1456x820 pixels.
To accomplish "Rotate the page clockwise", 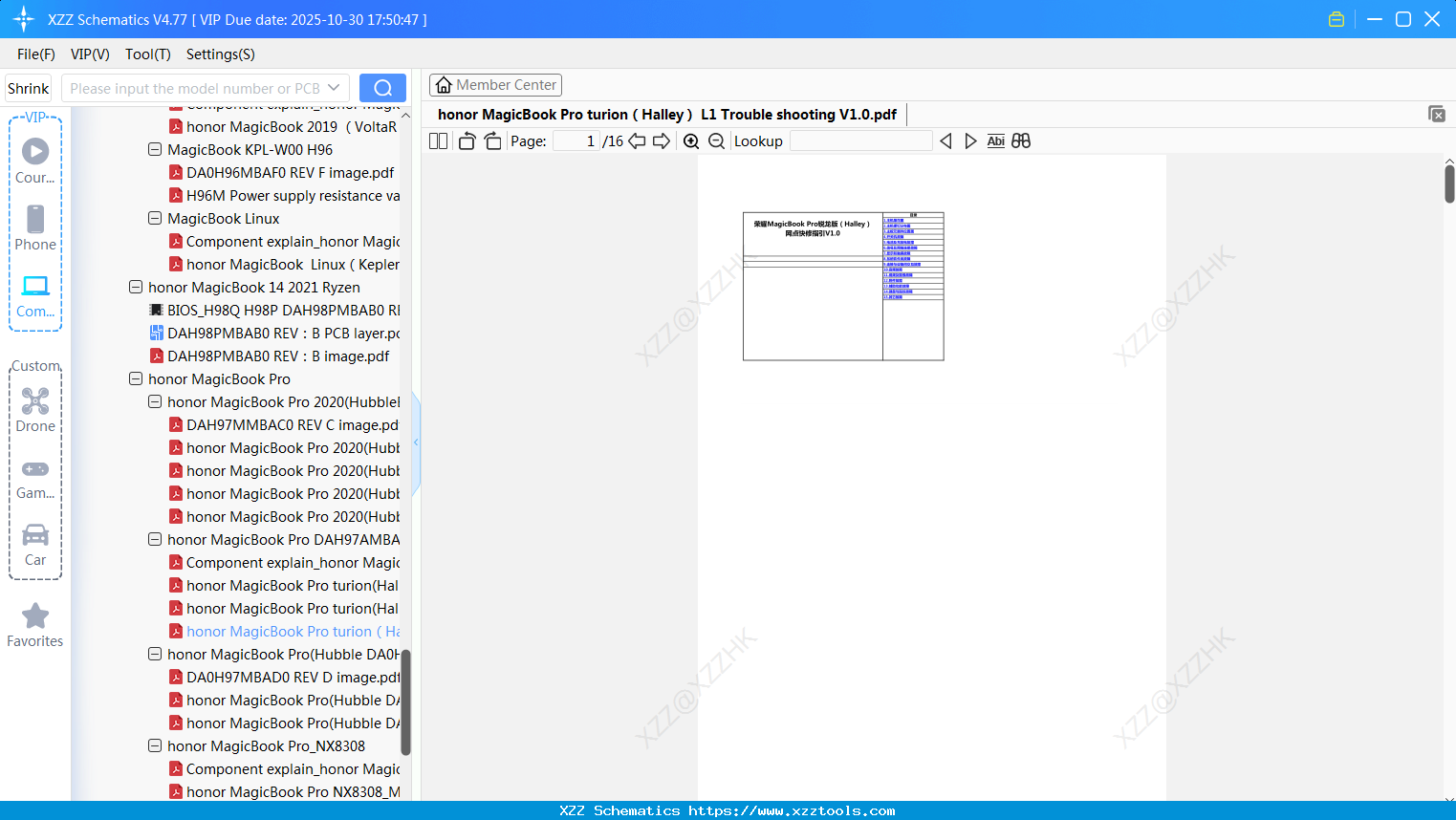I will point(492,141).
